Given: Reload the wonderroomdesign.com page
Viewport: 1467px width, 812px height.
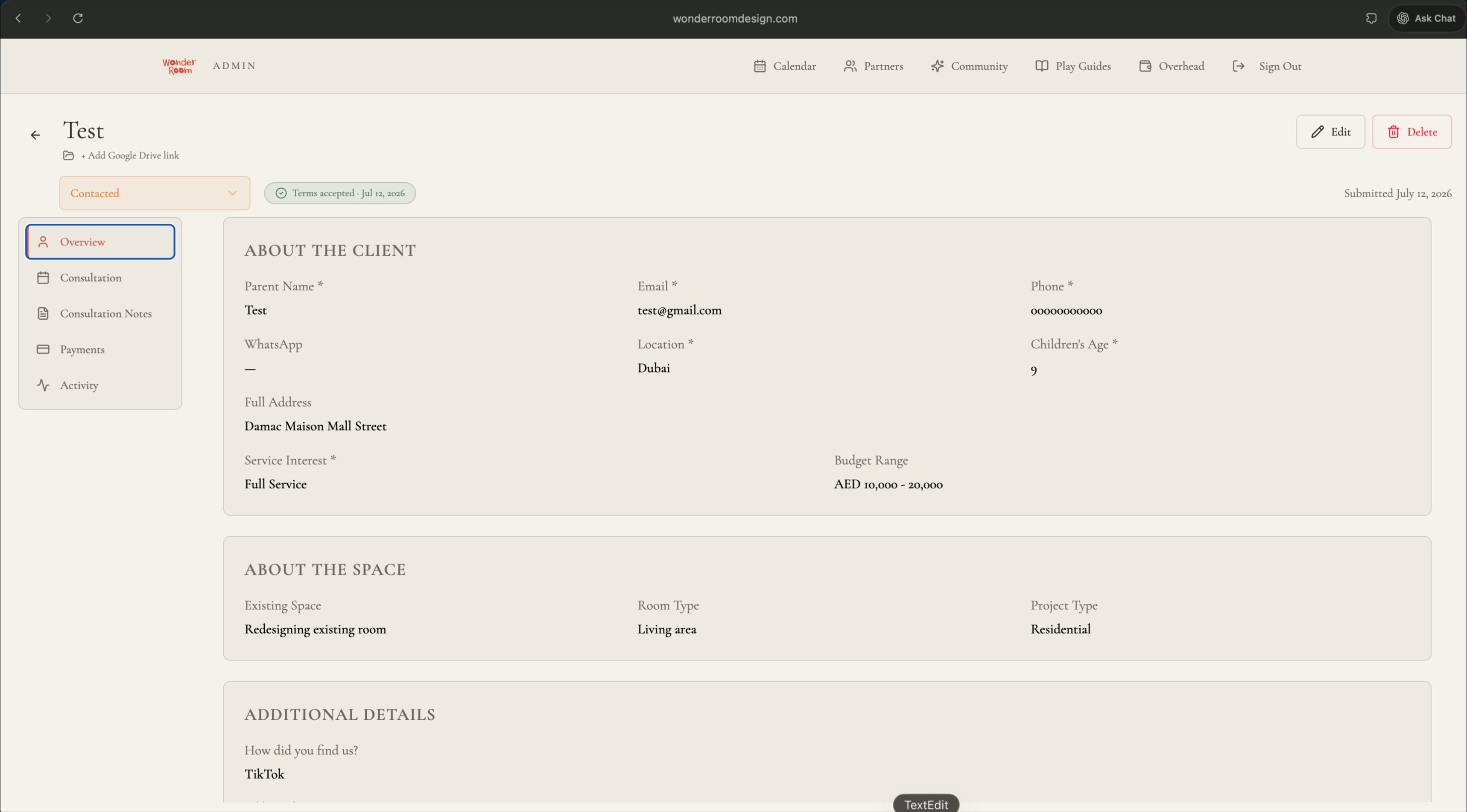Looking at the screenshot, I should coord(78,18).
